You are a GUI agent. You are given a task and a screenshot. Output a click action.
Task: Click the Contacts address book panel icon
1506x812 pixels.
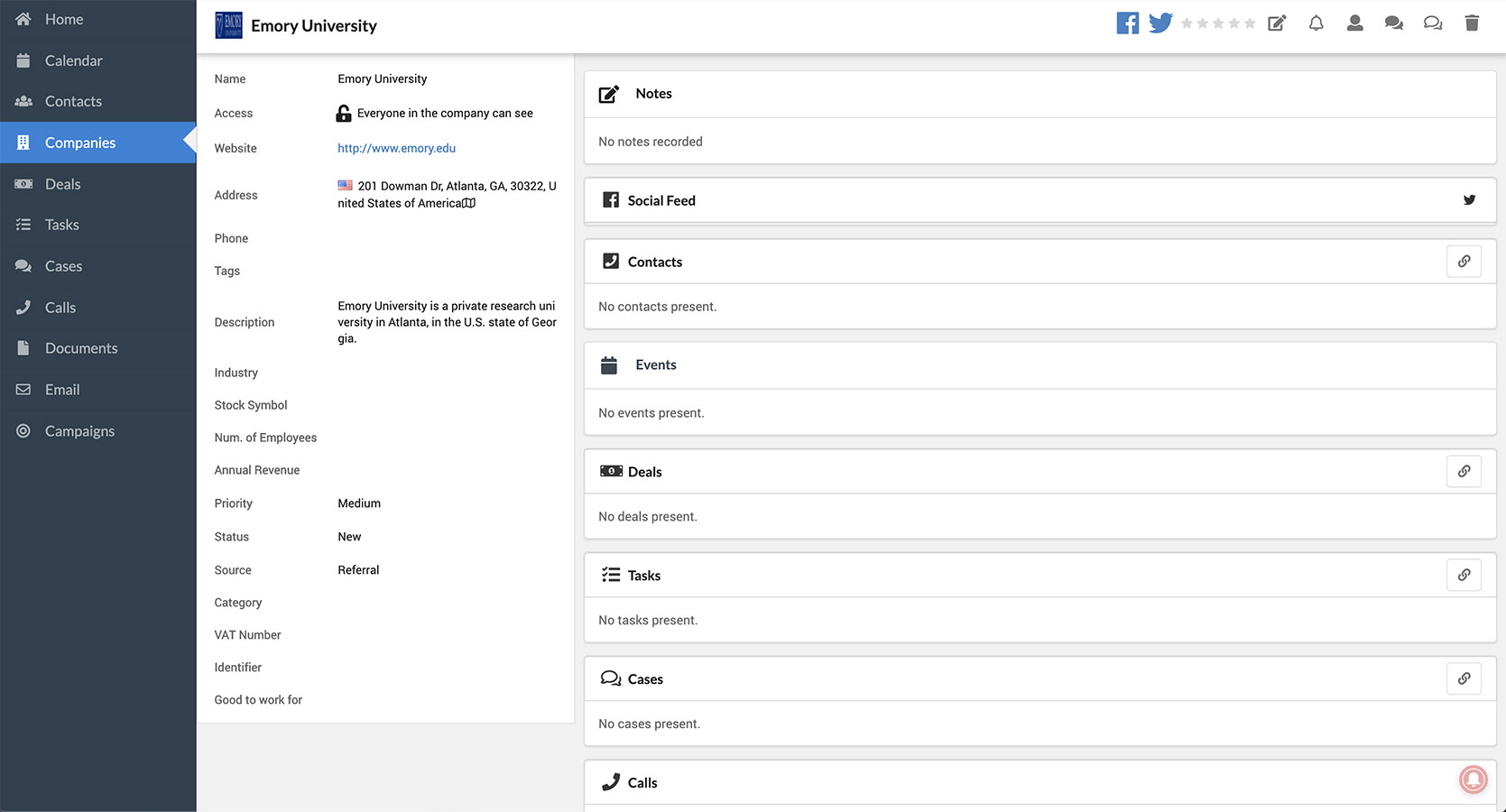point(611,262)
